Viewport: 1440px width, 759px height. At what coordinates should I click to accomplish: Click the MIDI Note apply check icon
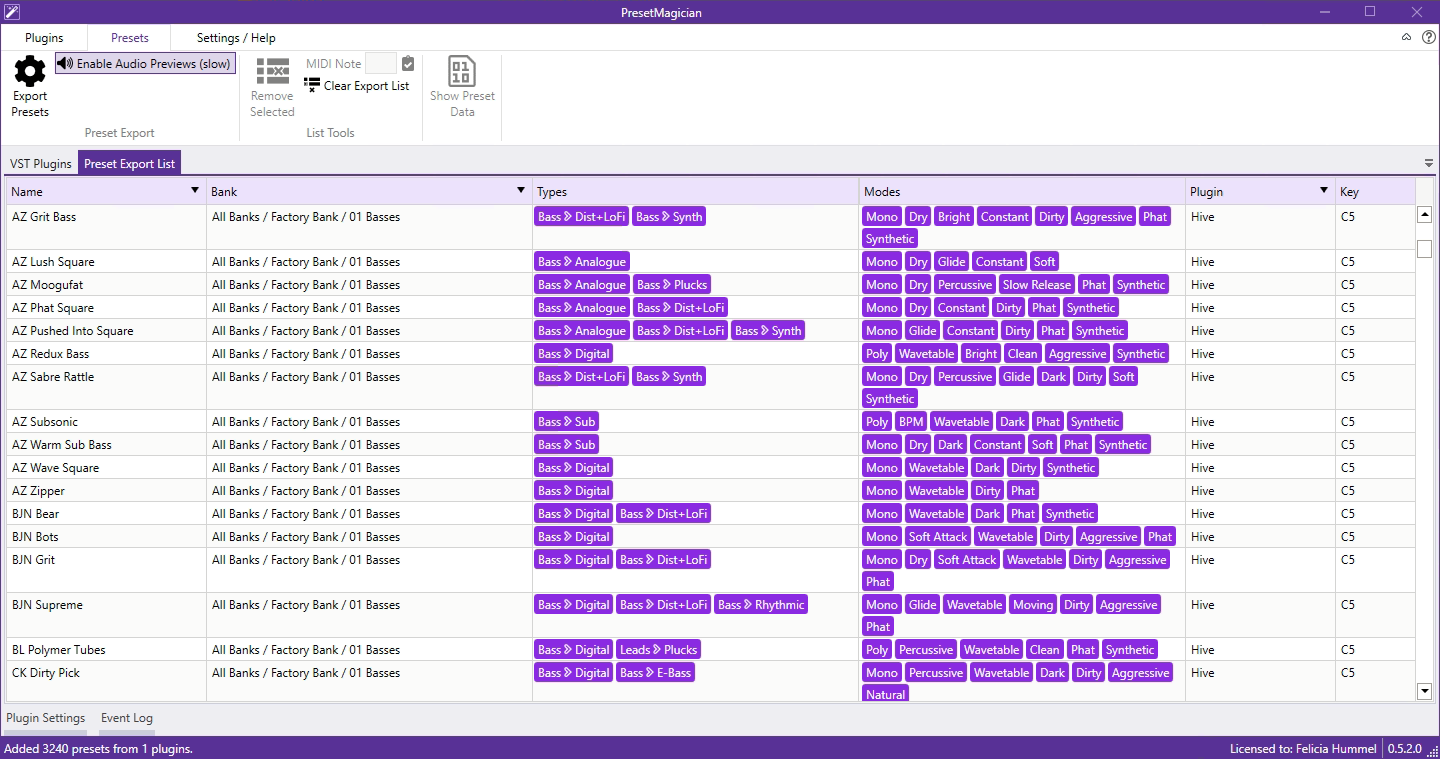(x=408, y=63)
